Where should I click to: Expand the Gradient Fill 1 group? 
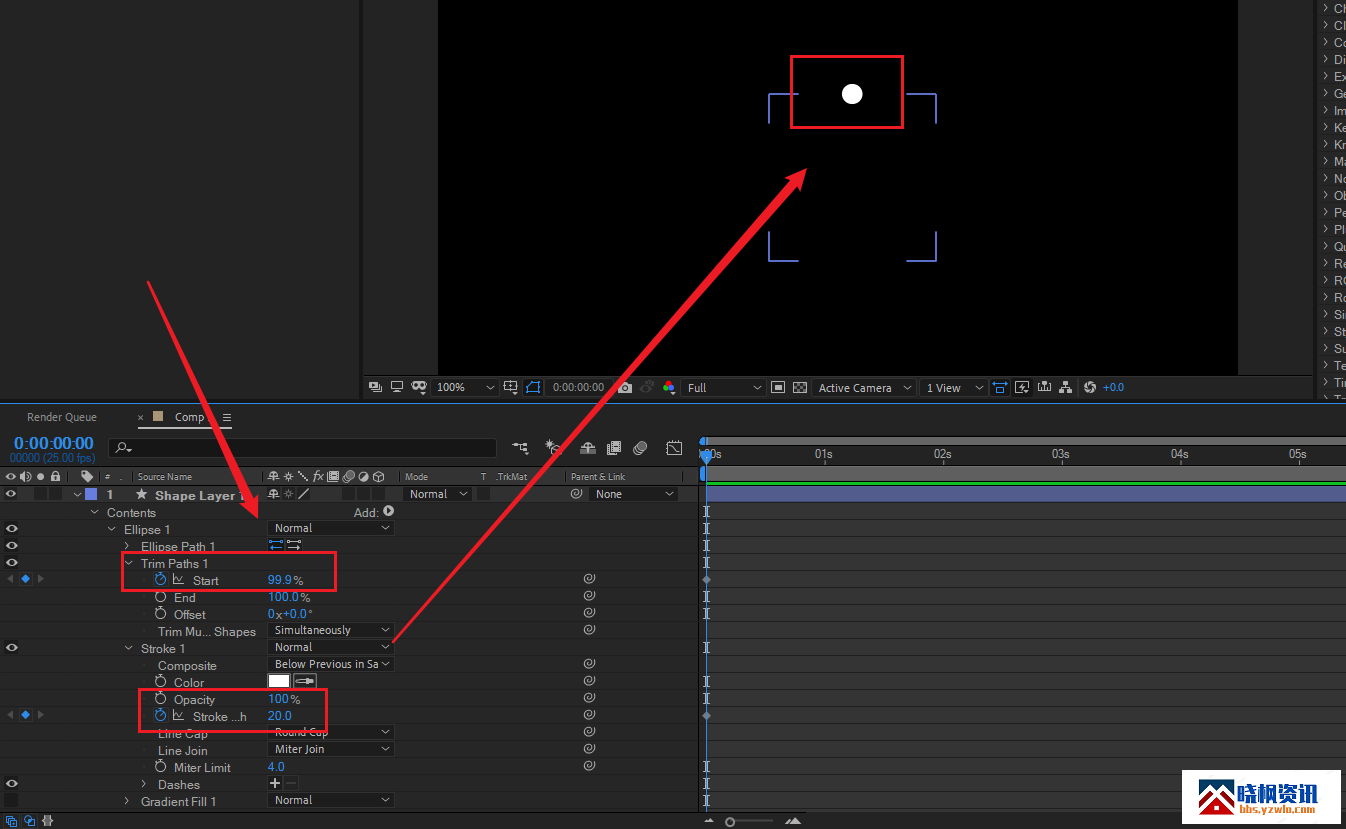coord(127,801)
